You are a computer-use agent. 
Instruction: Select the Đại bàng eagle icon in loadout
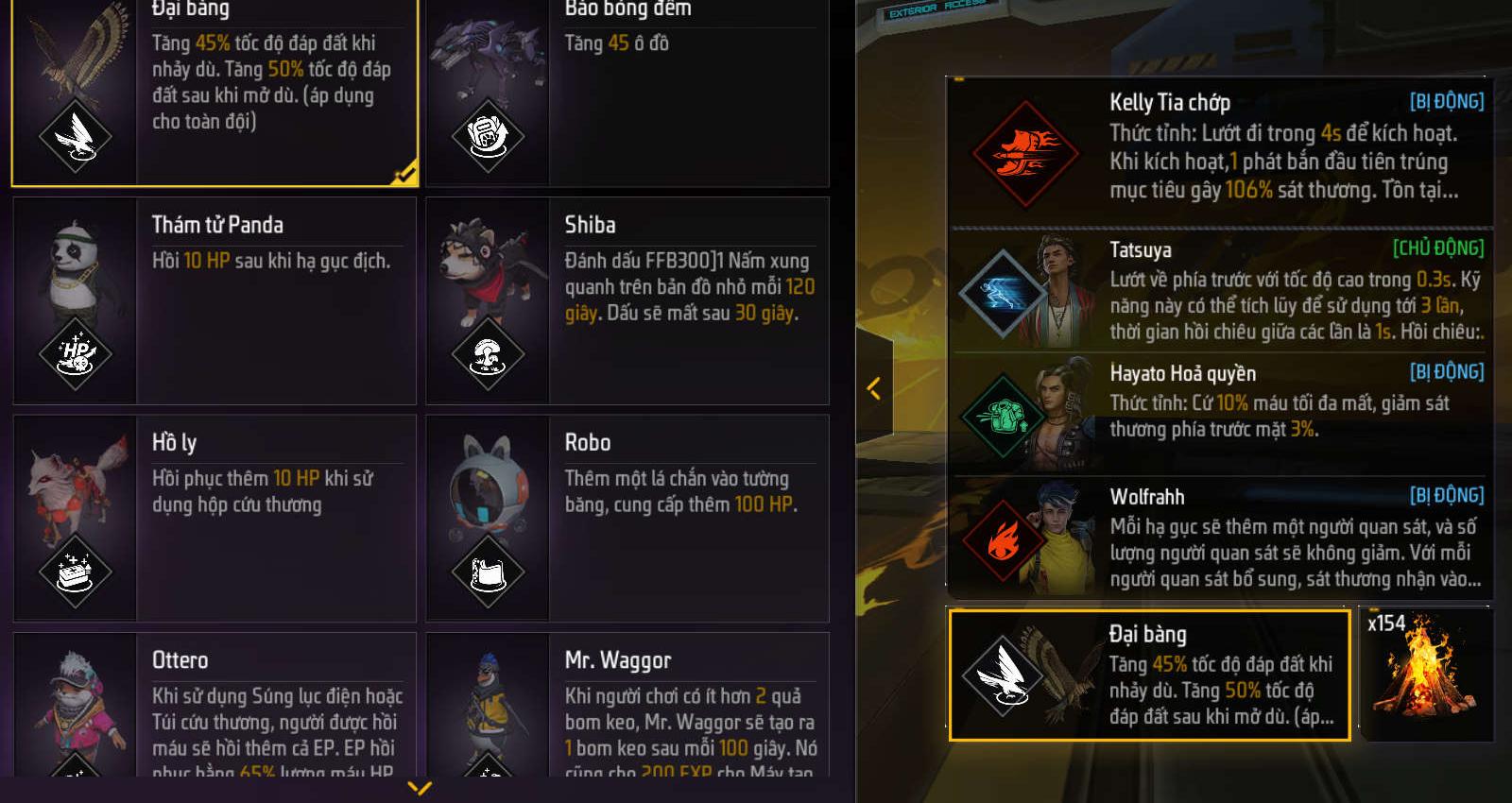pos(1003,675)
